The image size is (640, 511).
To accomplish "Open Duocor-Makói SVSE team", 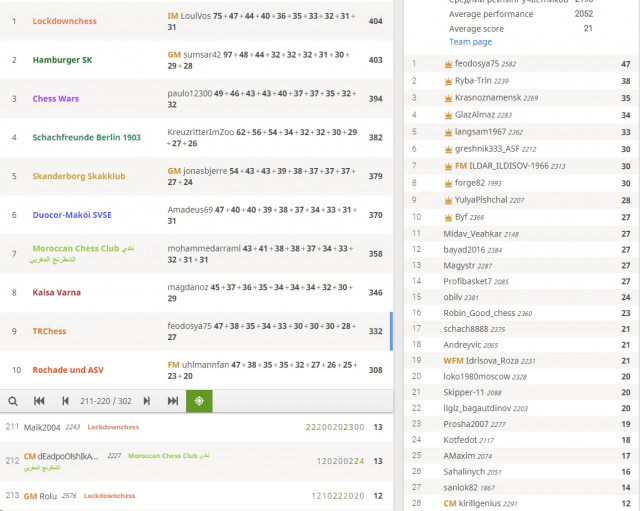I will [72, 215].
